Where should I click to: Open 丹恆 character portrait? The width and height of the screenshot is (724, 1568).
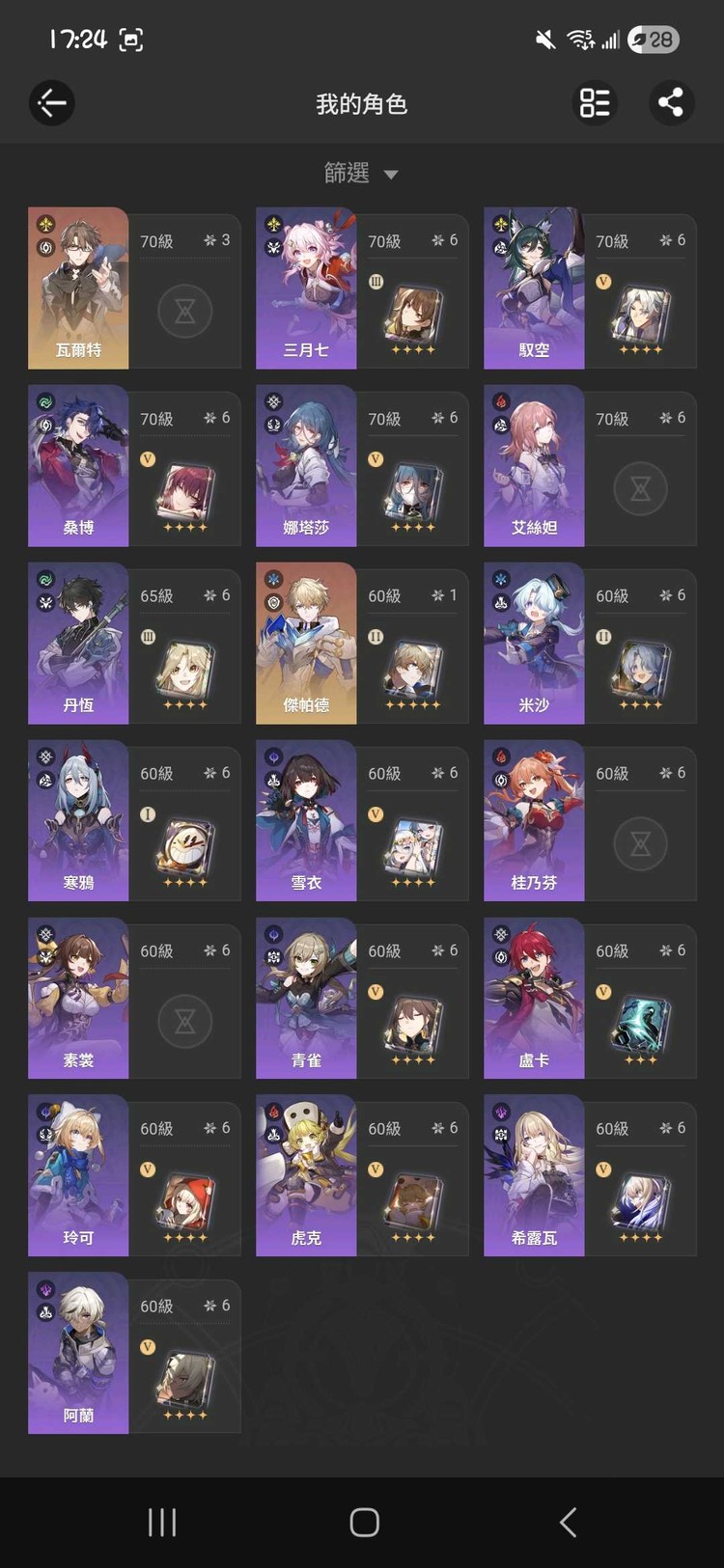coord(78,644)
